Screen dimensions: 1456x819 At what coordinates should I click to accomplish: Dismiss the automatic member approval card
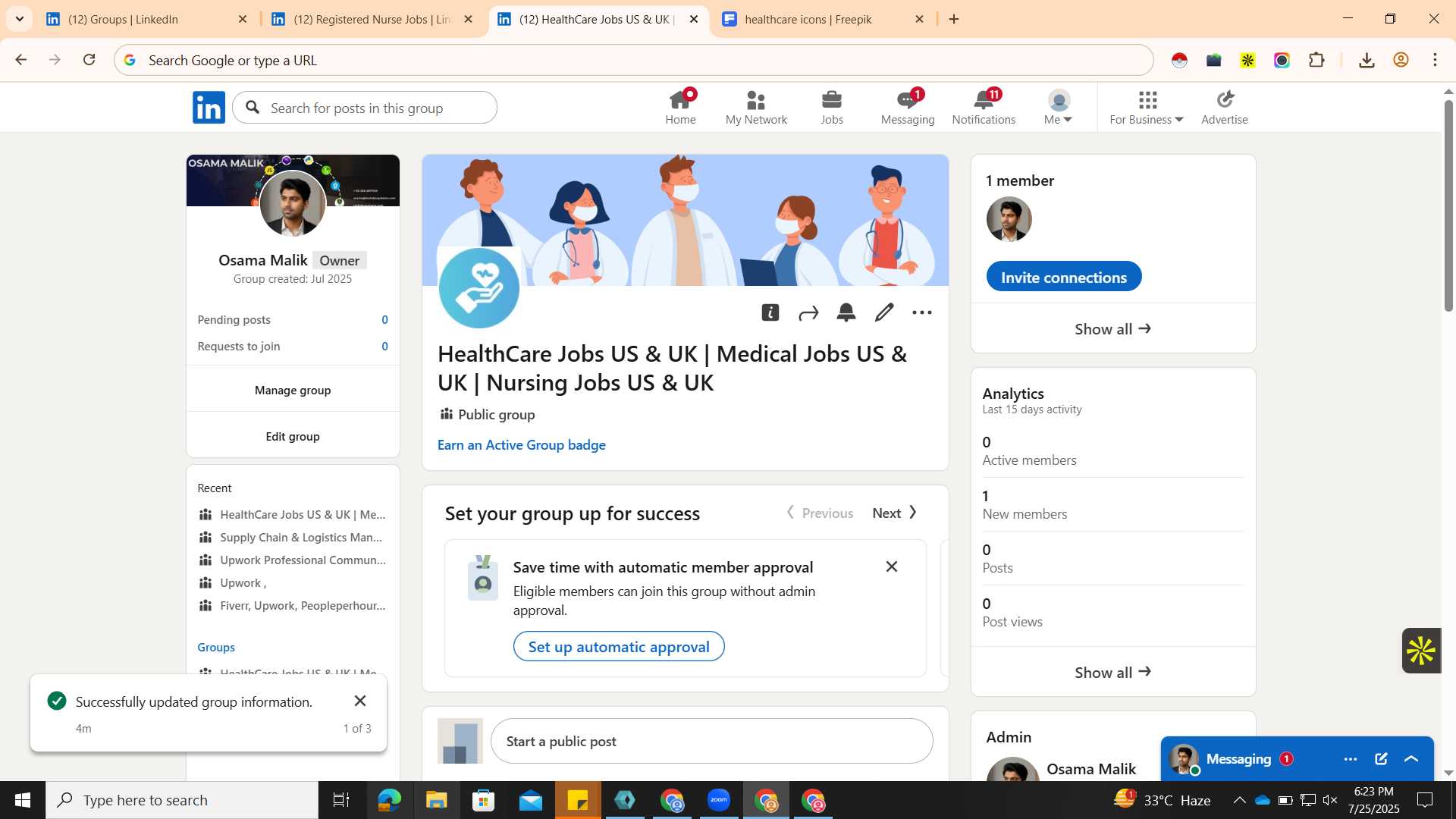point(892,566)
